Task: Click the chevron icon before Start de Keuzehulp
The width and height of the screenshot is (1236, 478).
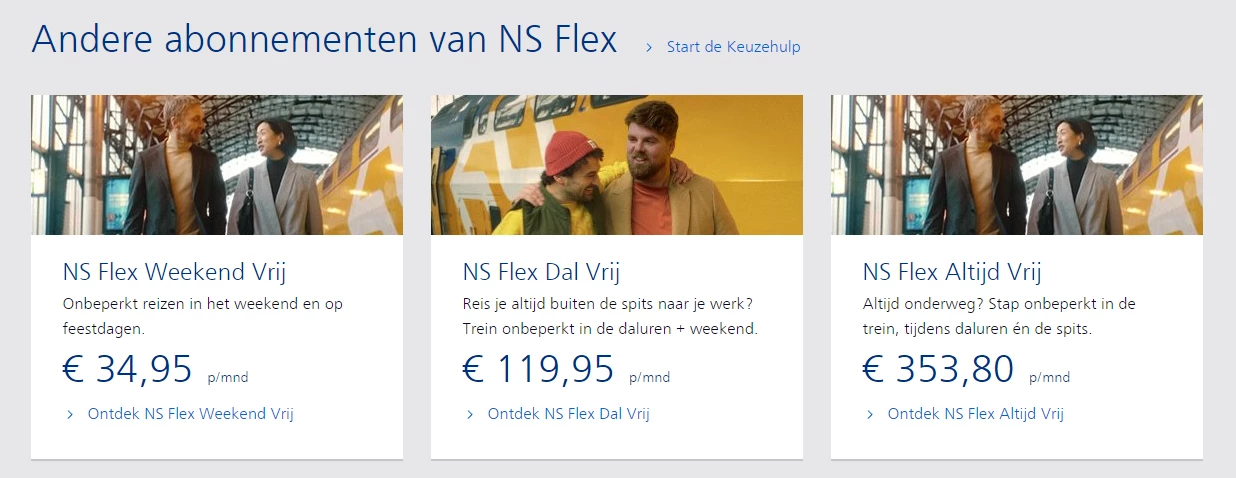Action: 649,47
